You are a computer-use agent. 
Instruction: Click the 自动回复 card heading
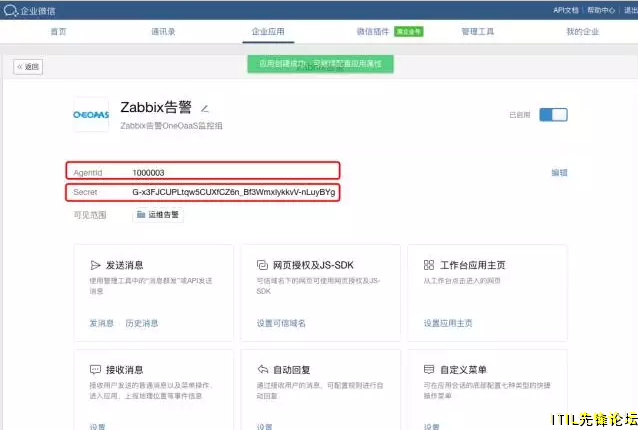click(292, 370)
